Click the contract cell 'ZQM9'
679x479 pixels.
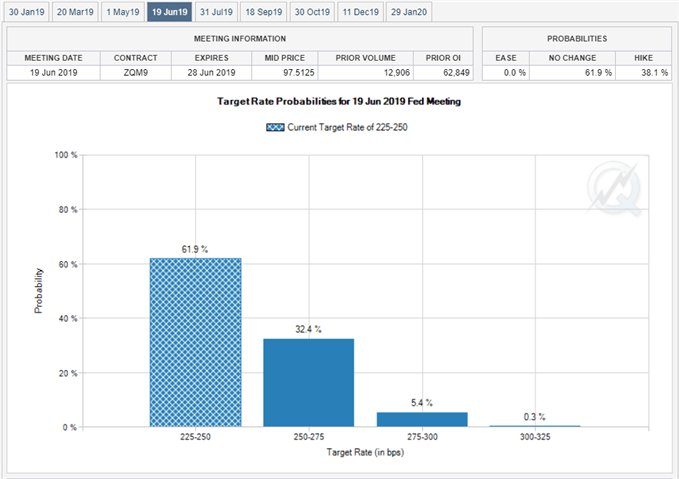[x=136, y=73]
